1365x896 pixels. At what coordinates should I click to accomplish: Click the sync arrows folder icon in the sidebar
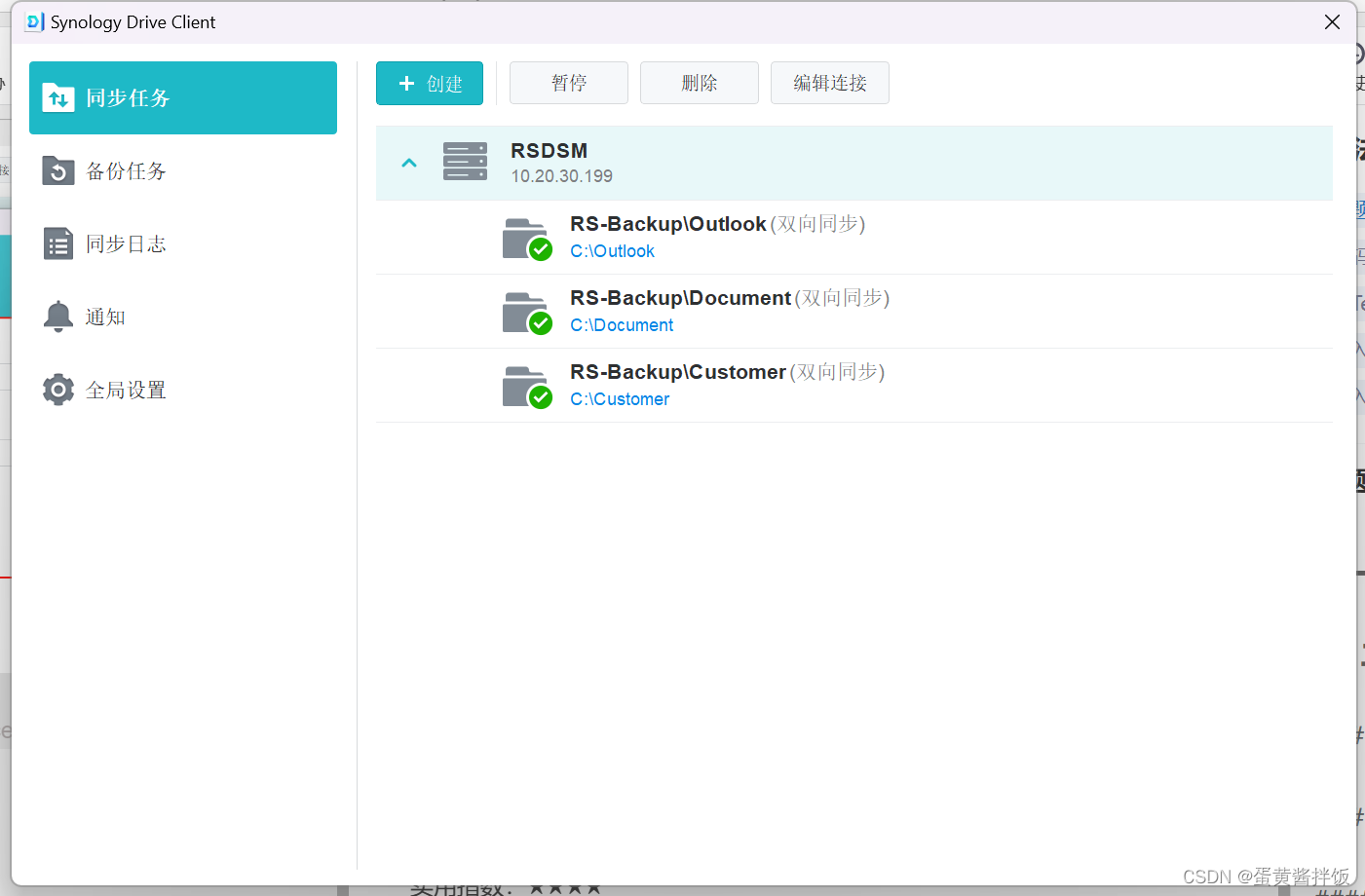58,97
